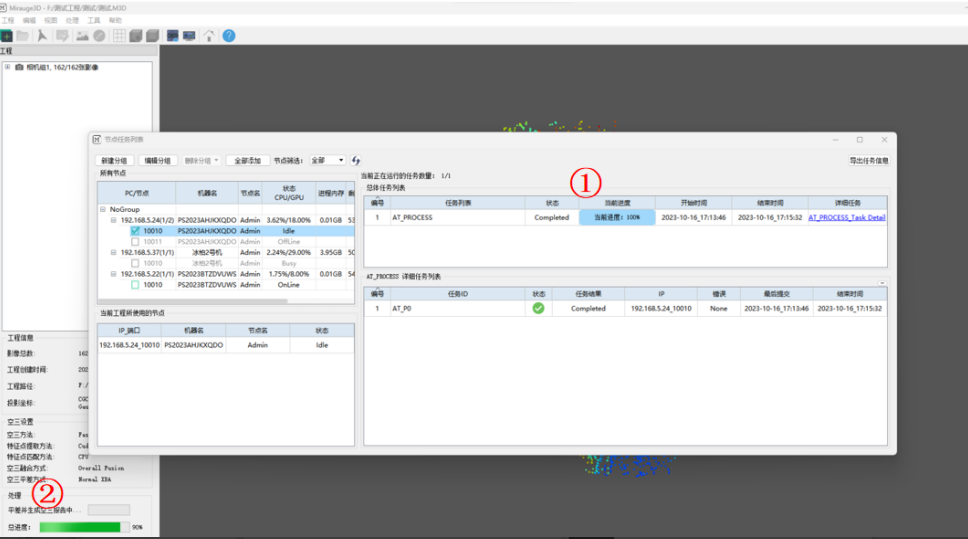968x539 pixels.
Task: Click the 当前进度 100% progress bar
Action: pyautogui.click(x=617, y=217)
